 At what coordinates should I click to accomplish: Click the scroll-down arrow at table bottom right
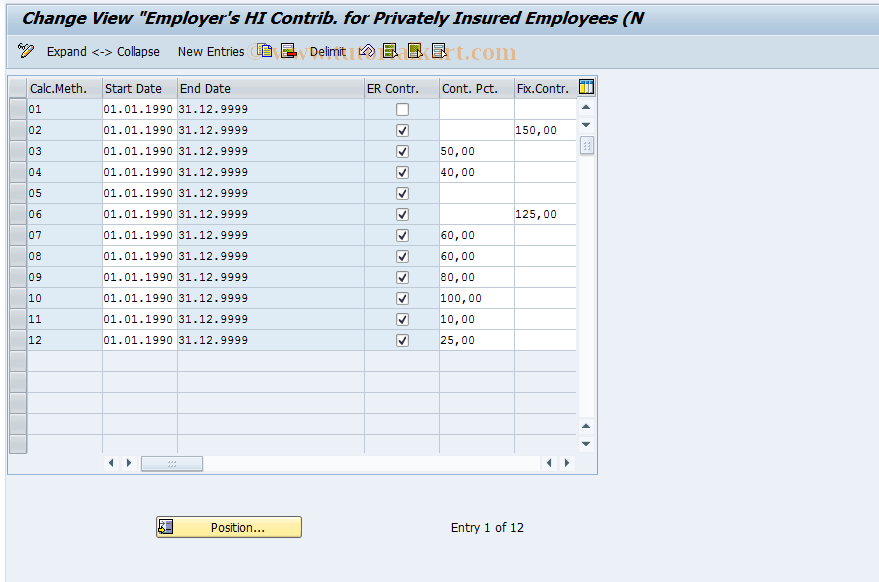586,443
